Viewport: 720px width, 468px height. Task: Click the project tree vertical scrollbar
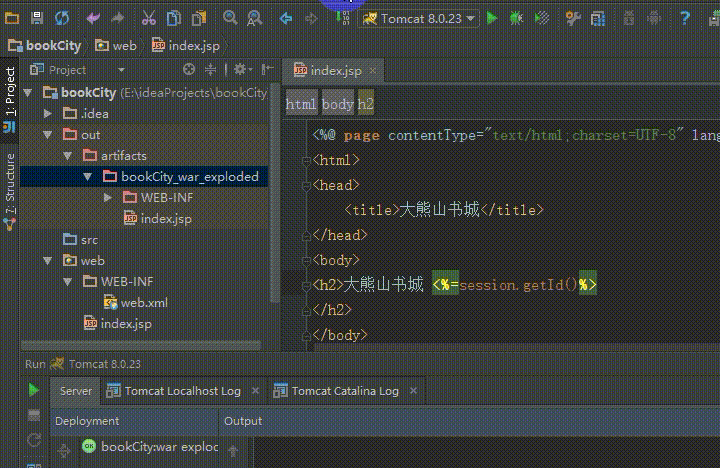275,193
